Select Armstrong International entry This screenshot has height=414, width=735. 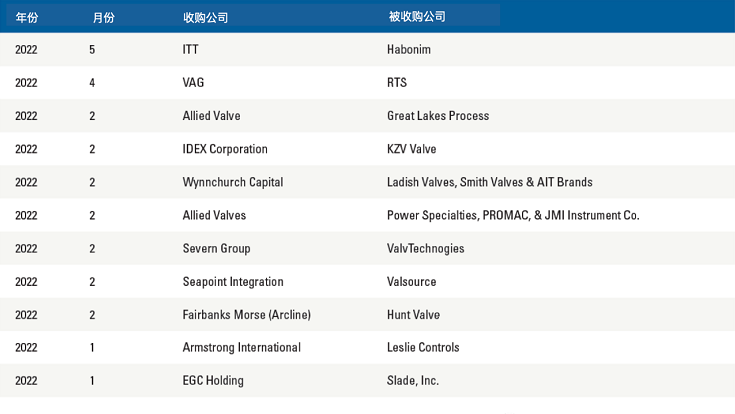[242, 347]
